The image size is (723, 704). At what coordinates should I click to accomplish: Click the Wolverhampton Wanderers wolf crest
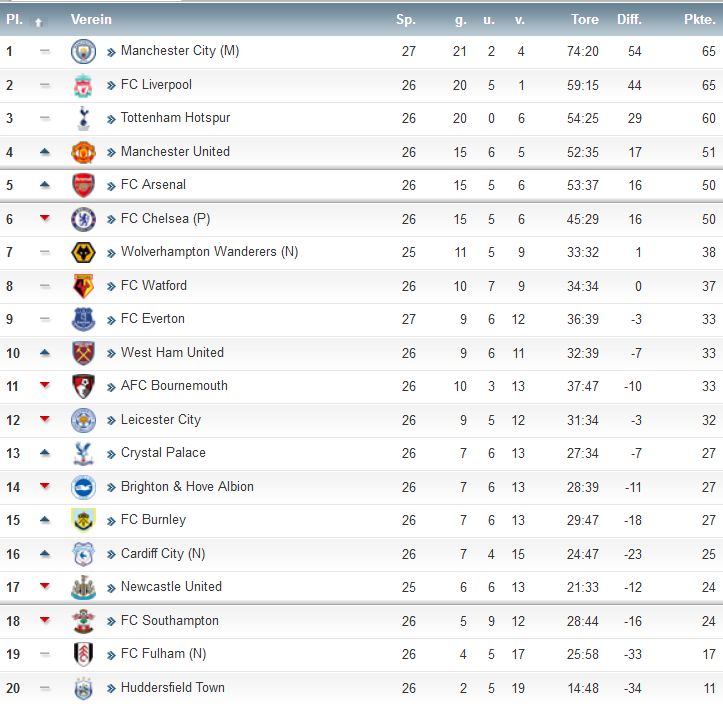coord(83,253)
